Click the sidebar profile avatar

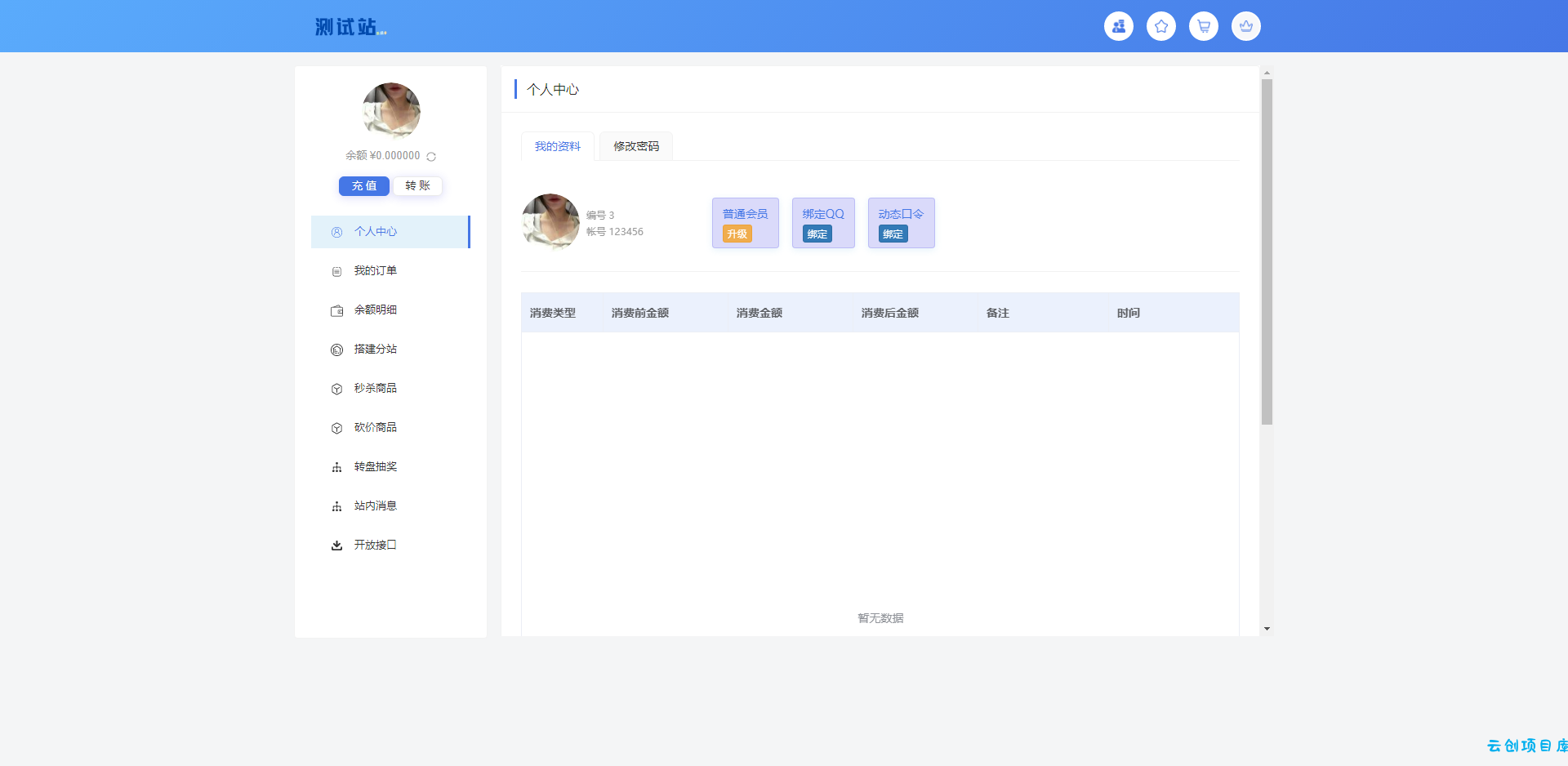coord(391,111)
